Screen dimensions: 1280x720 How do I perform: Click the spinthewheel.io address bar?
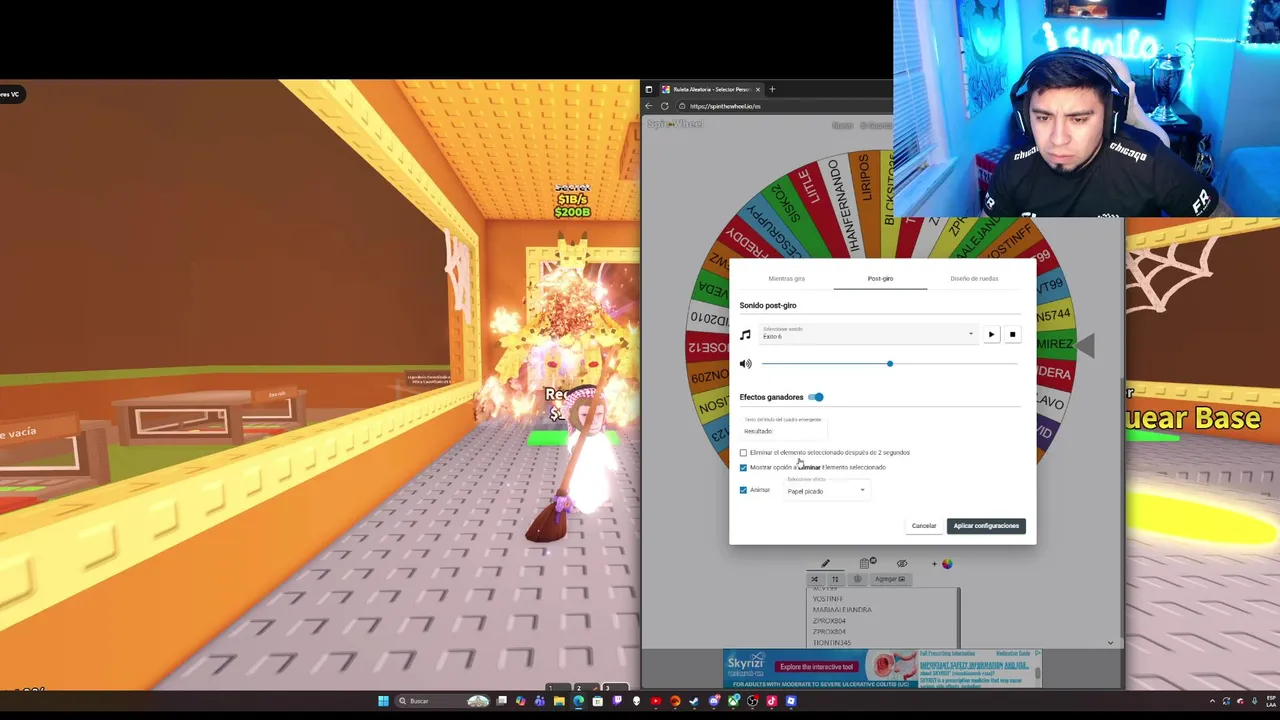[786, 106]
